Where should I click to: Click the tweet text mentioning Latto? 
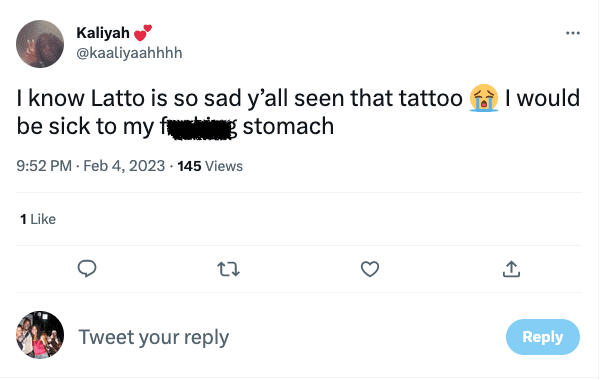[298, 112]
